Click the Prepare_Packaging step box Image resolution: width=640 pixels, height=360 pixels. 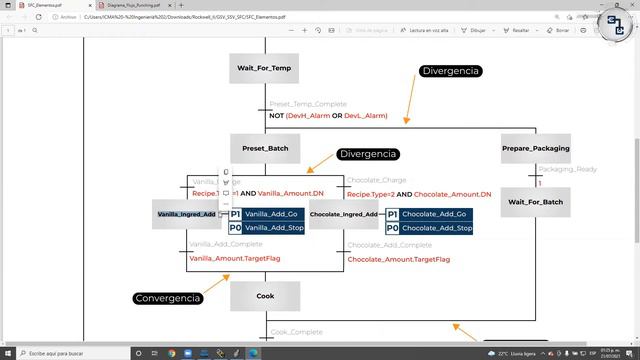tap(536, 149)
